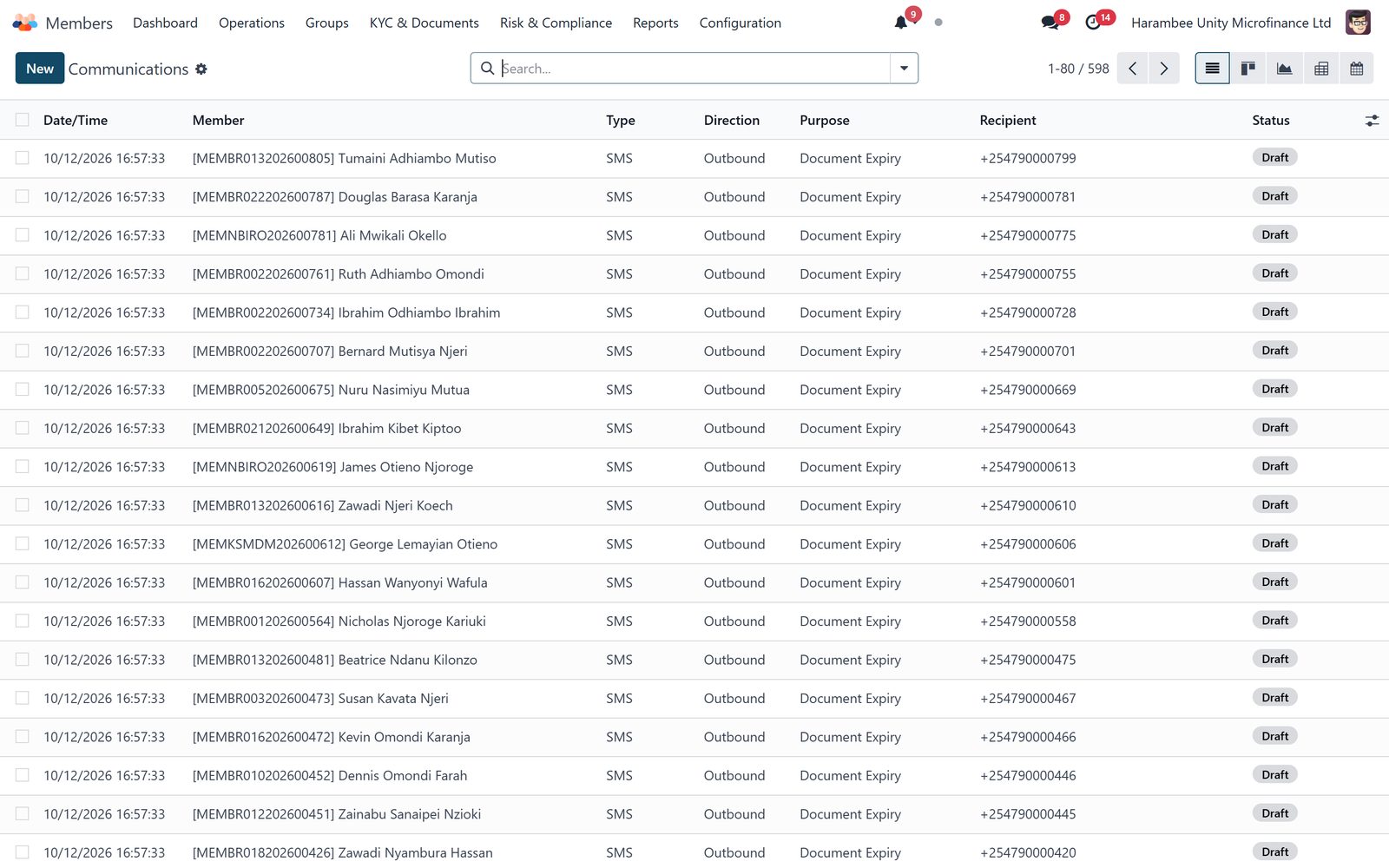Open optional columns adjust icon

pyautogui.click(x=1372, y=121)
